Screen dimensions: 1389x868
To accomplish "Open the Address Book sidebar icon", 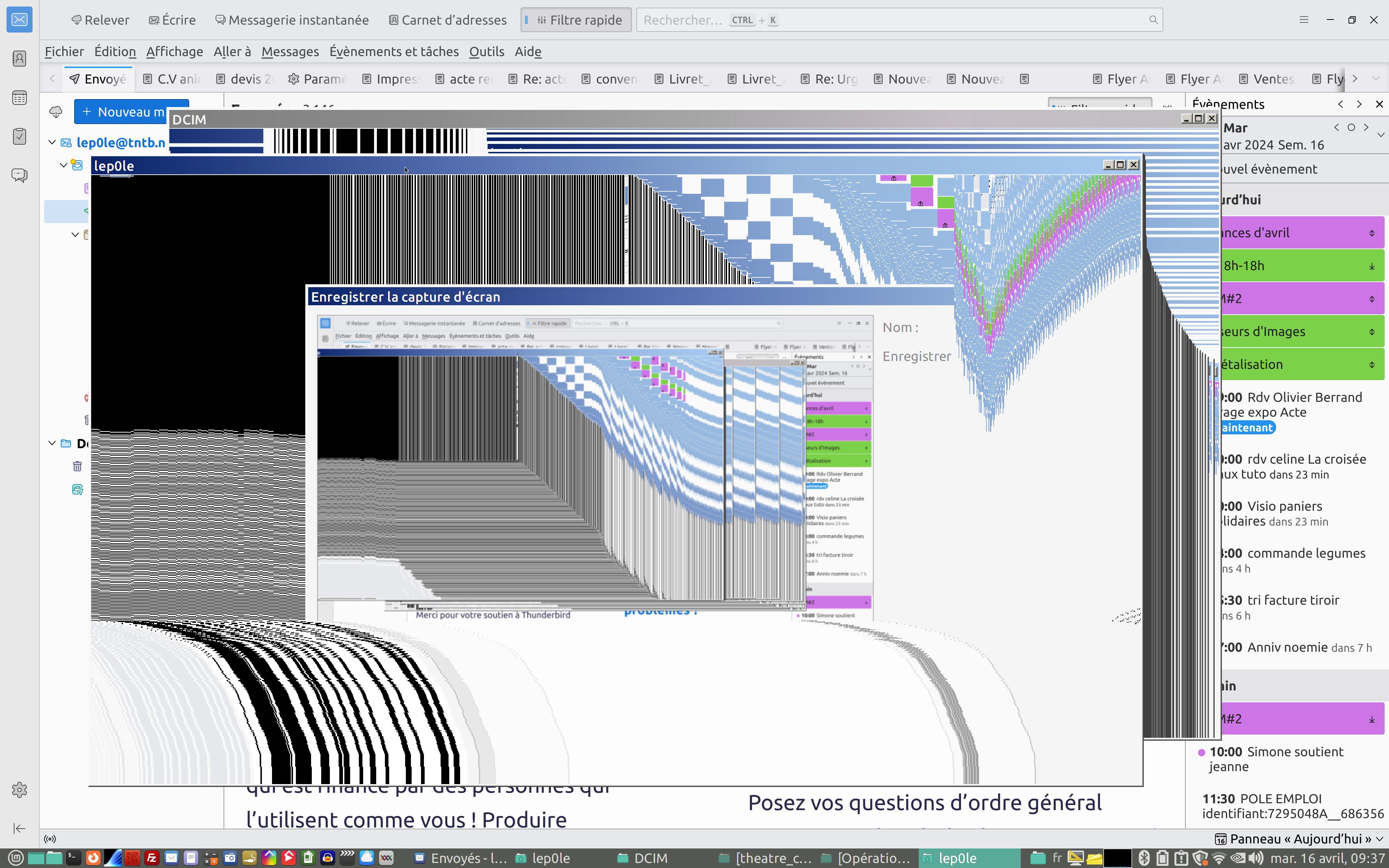I will coord(20,58).
